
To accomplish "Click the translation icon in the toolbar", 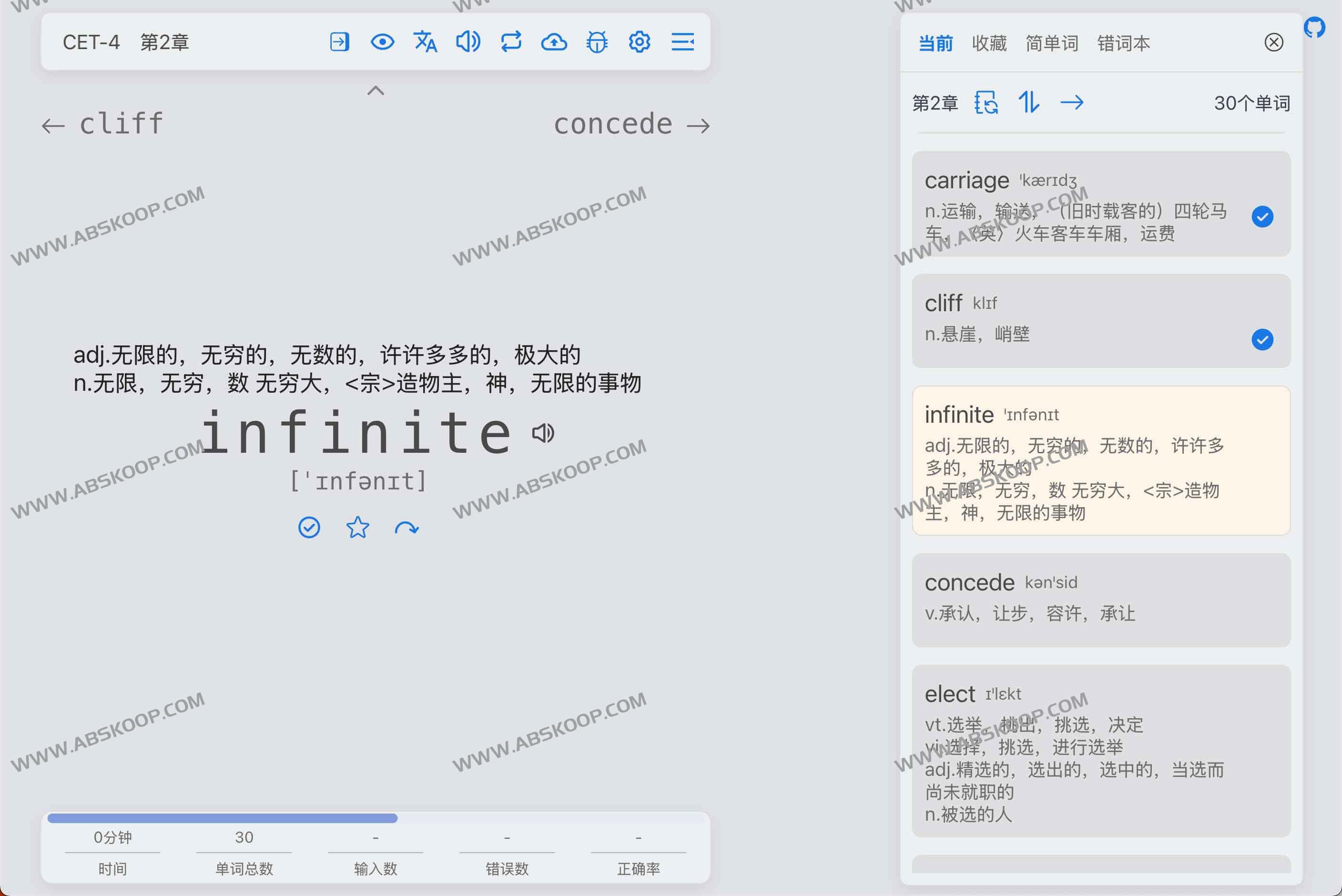I will tap(425, 42).
